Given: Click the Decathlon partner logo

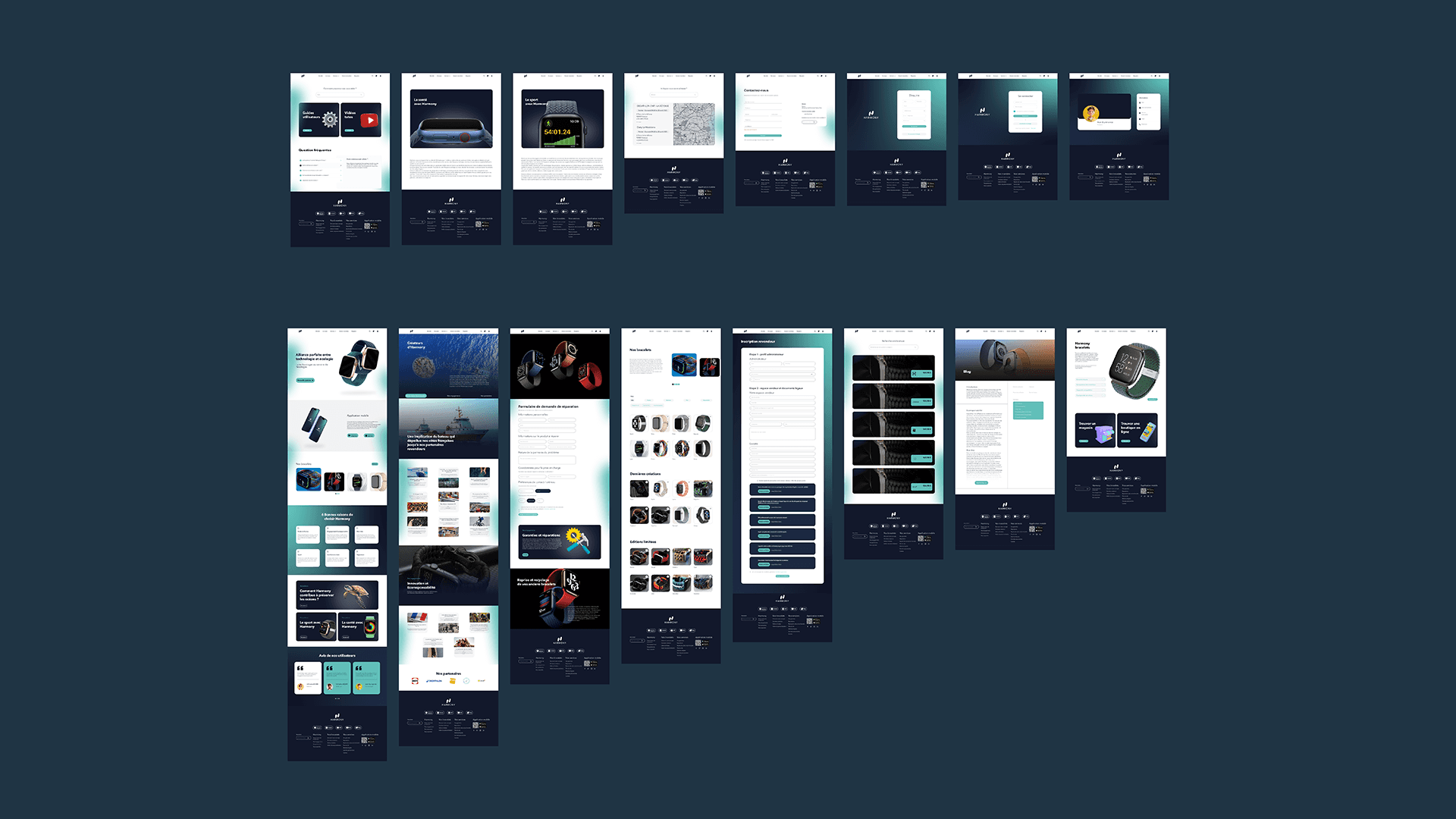Looking at the screenshot, I should [x=434, y=681].
